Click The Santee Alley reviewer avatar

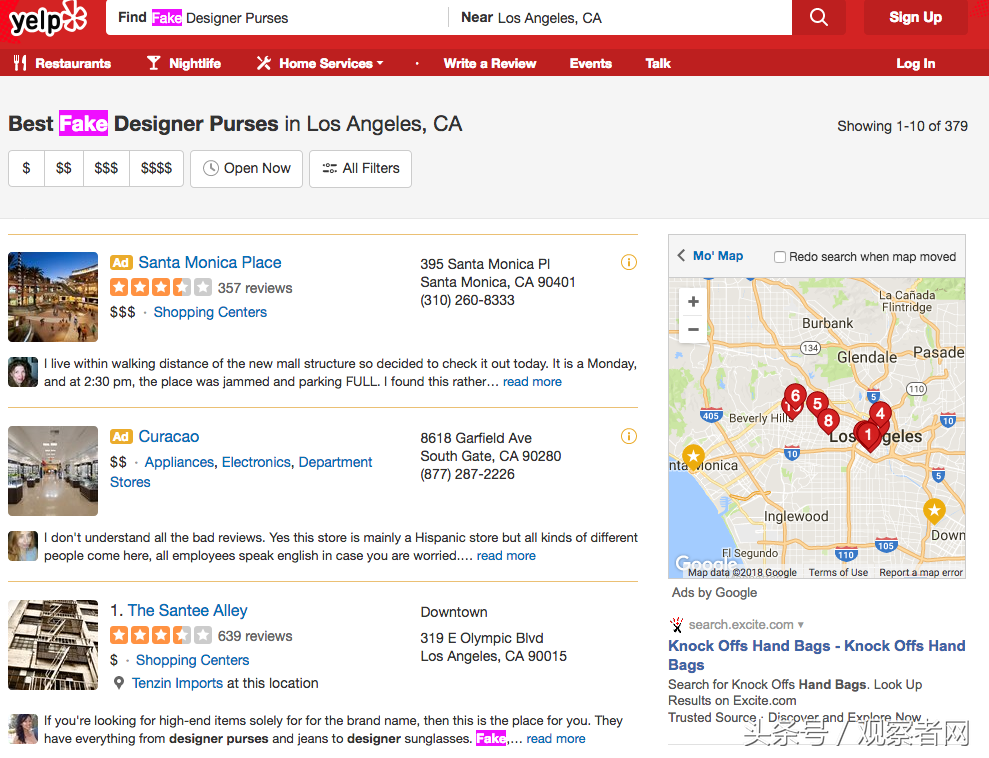tap(23, 729)
